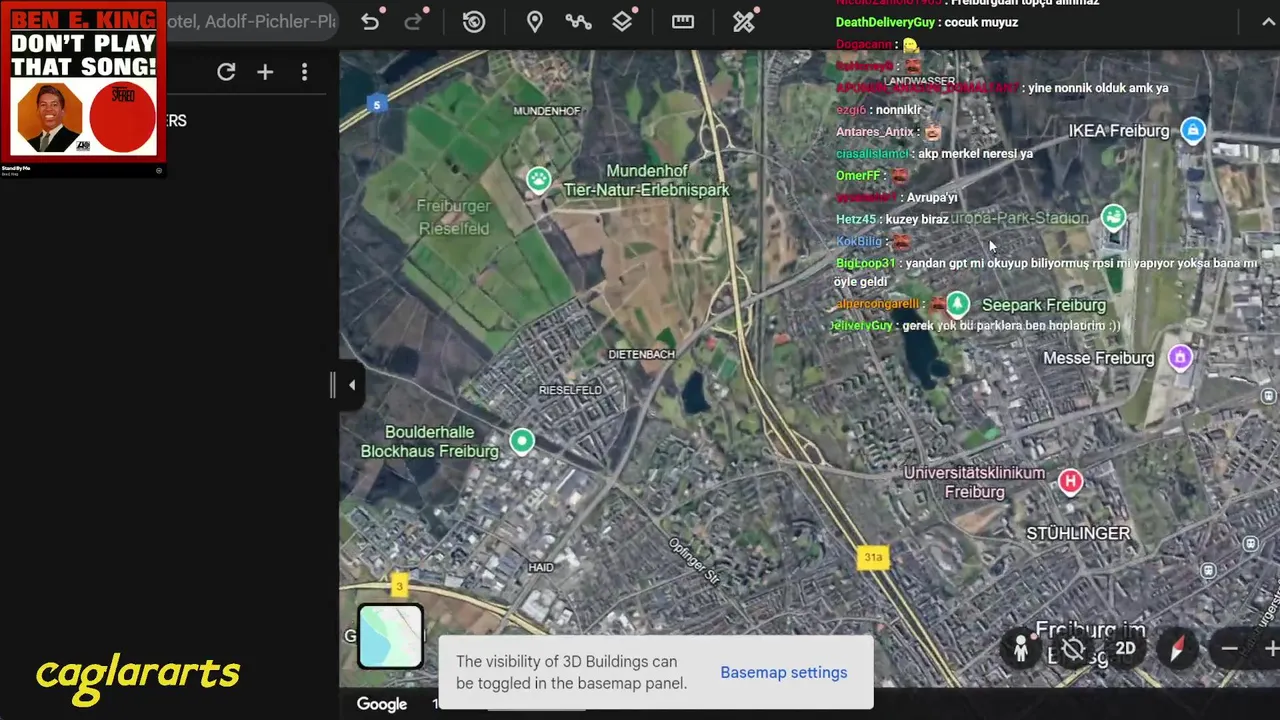Collapse the side panel with the arrow handle
Viewport: 1280px width, 720px height.
351,385
